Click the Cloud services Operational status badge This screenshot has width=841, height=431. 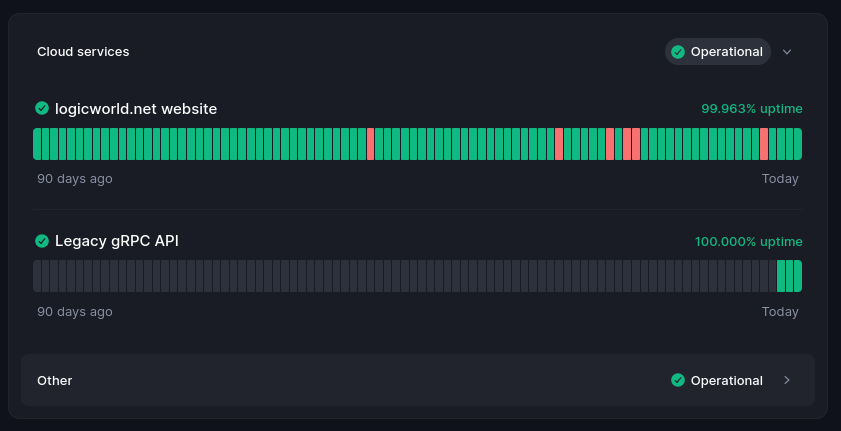tap(717, 52)
